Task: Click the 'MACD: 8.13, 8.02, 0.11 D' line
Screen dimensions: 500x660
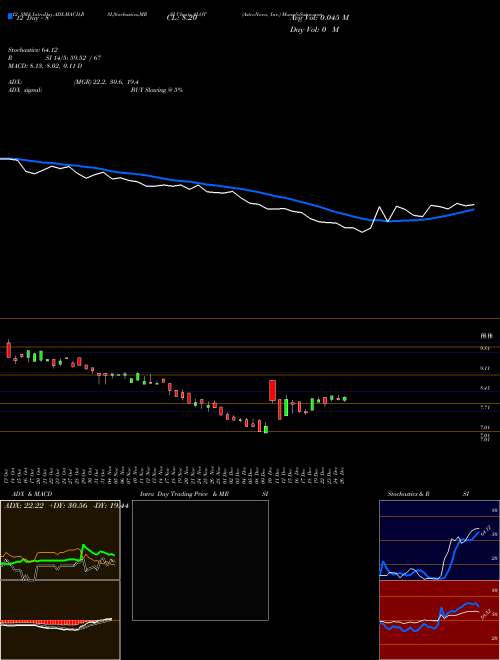Action: click(45, 66)
